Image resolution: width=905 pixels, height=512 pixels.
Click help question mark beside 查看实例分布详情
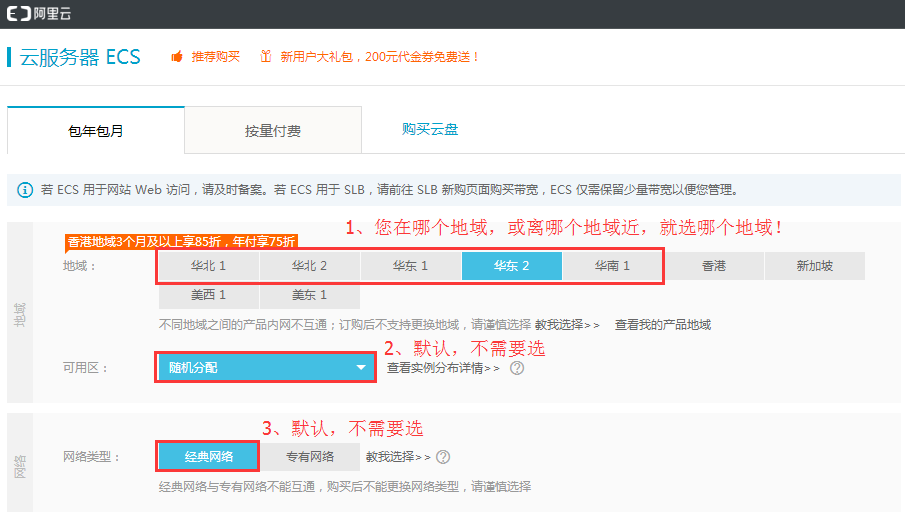tap(517, 368)
